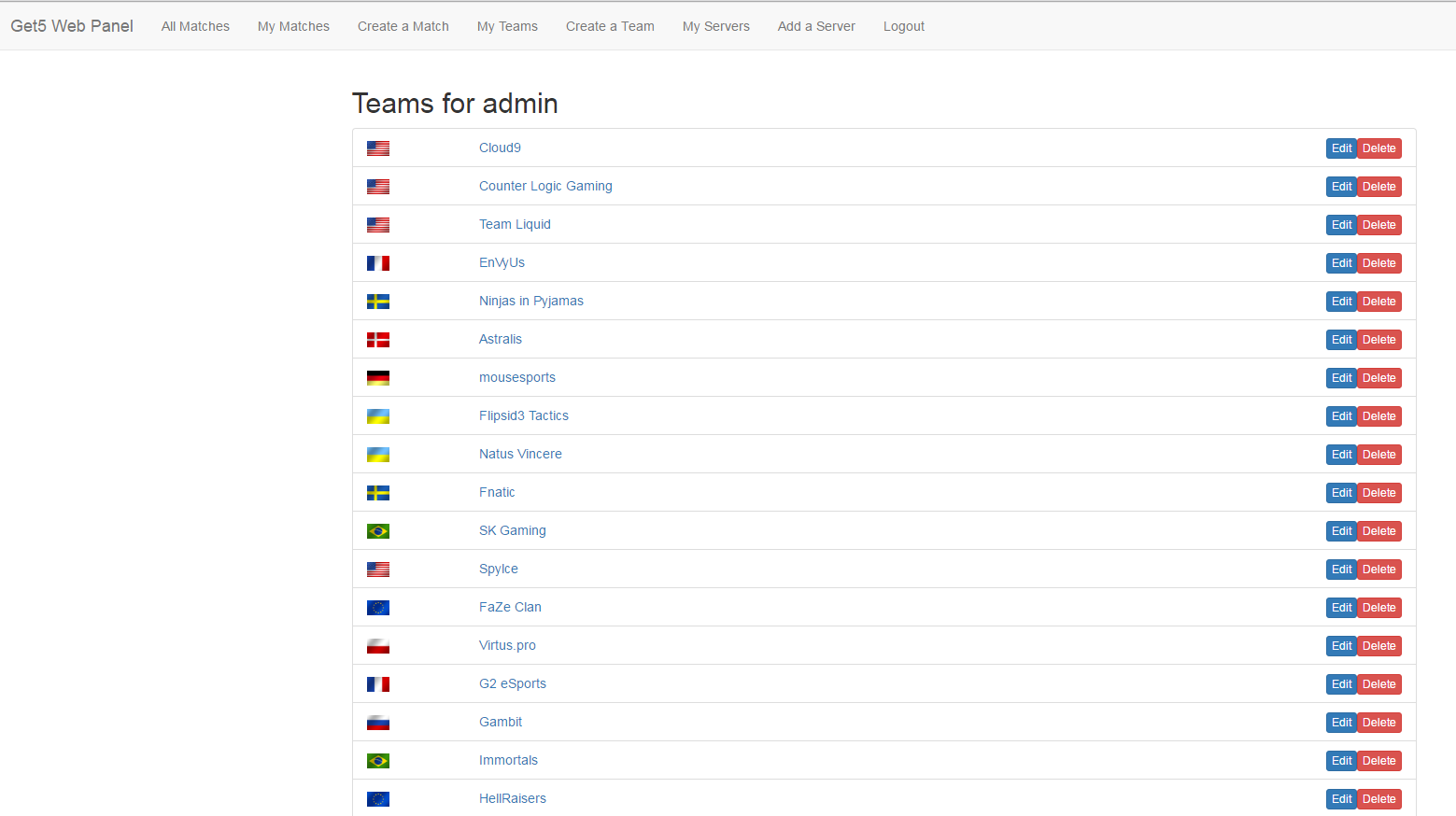Click the Danish flag beside Astralis
The height and width of the screenshot is (816, 1456).
click(378, 340)
